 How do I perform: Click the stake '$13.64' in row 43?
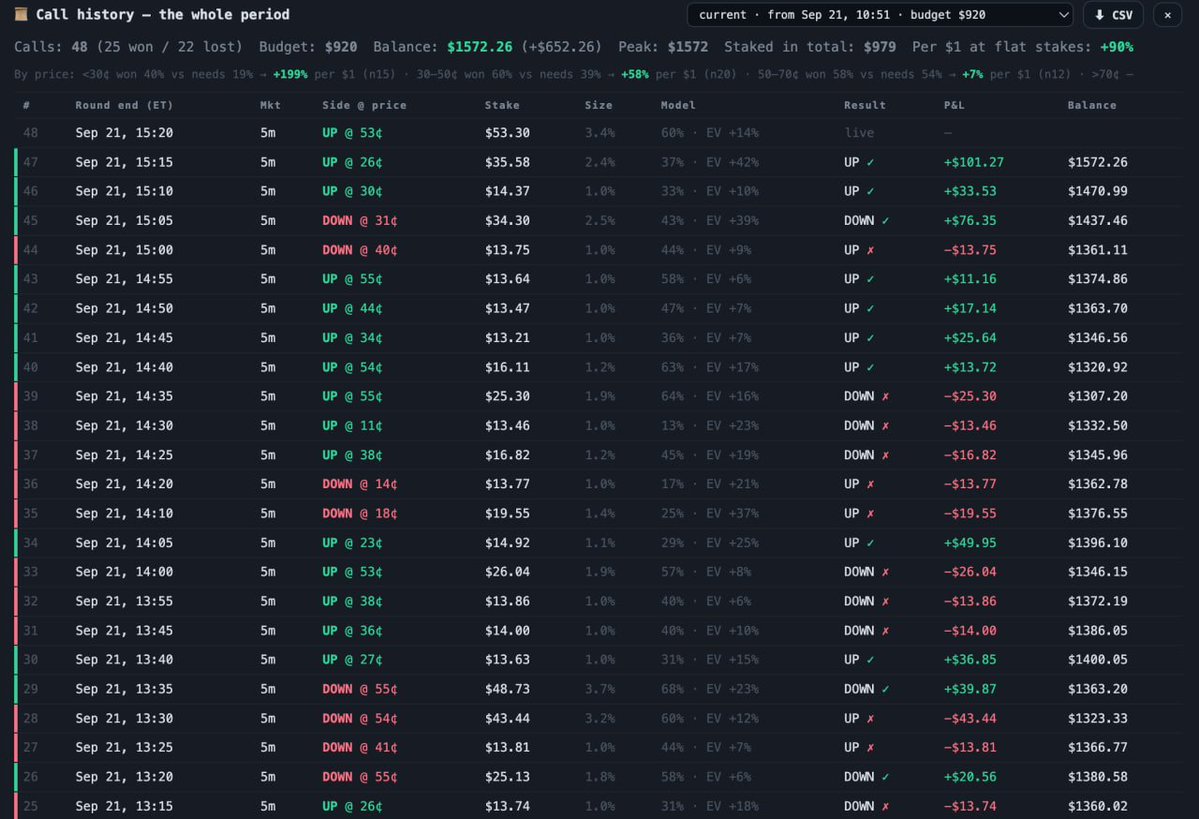(x=507, y=279)
